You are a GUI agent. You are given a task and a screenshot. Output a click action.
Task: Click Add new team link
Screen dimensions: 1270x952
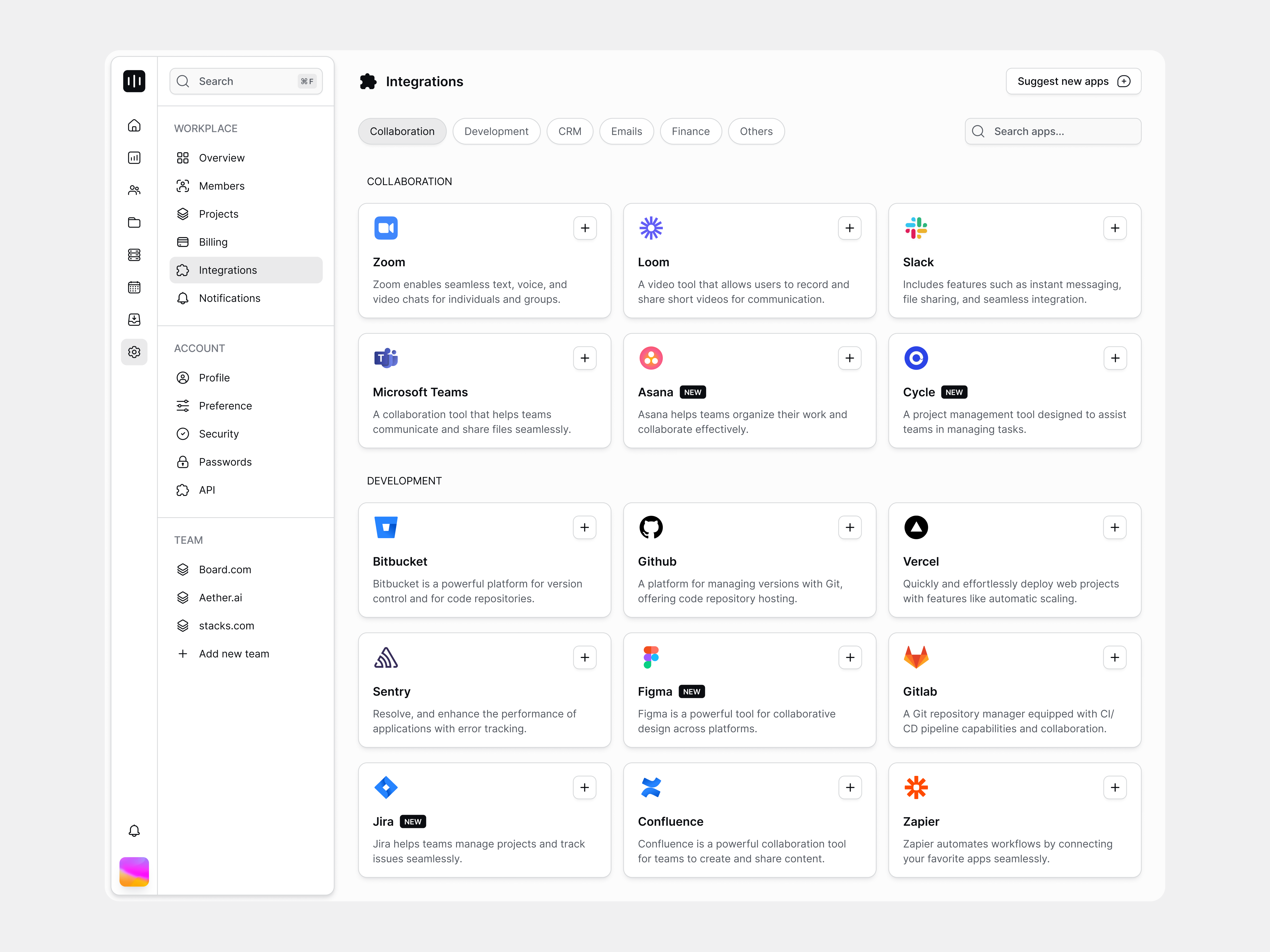click(x=234, y=654)
